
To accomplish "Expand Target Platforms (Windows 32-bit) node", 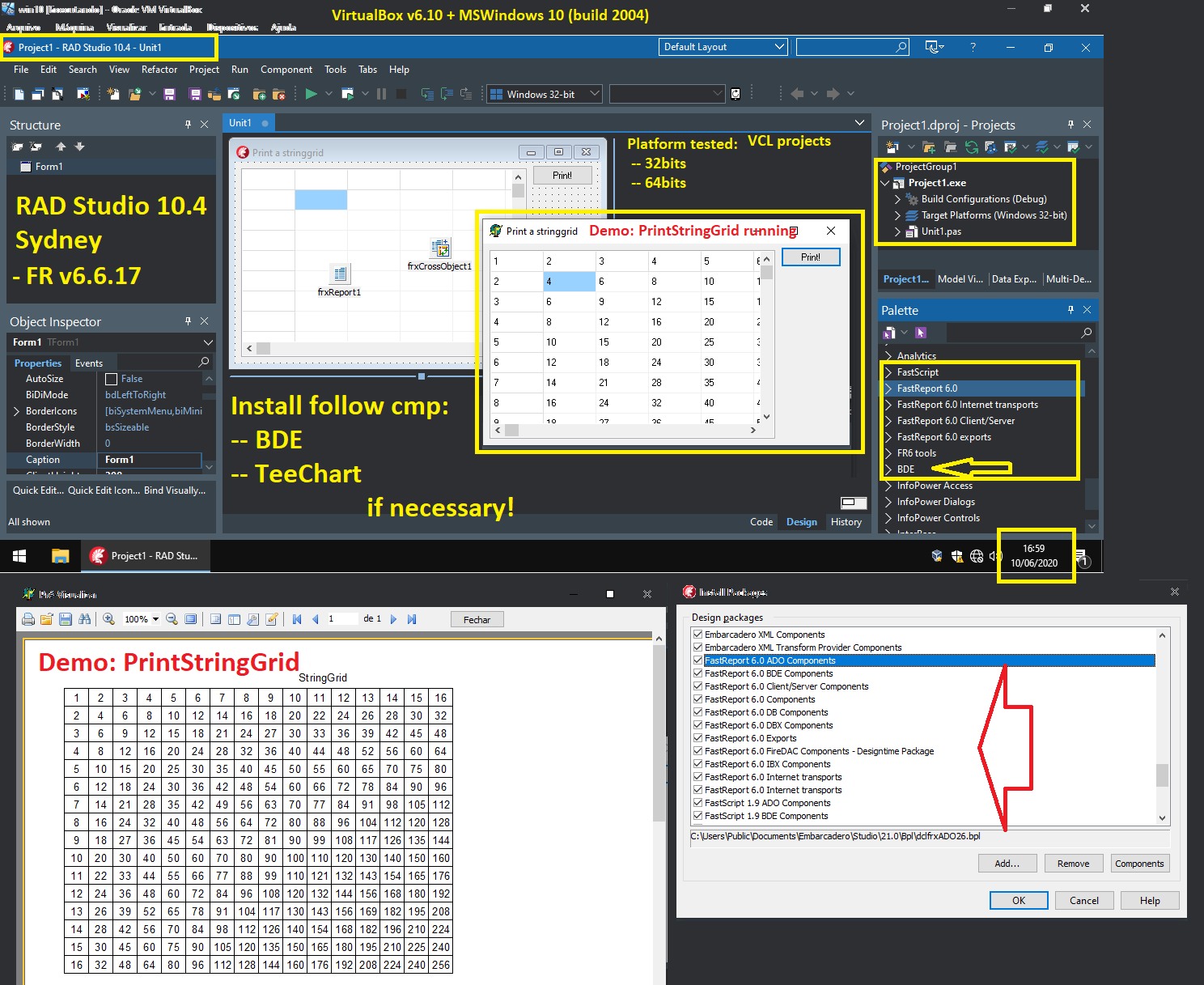I will (x=897, y=215).
